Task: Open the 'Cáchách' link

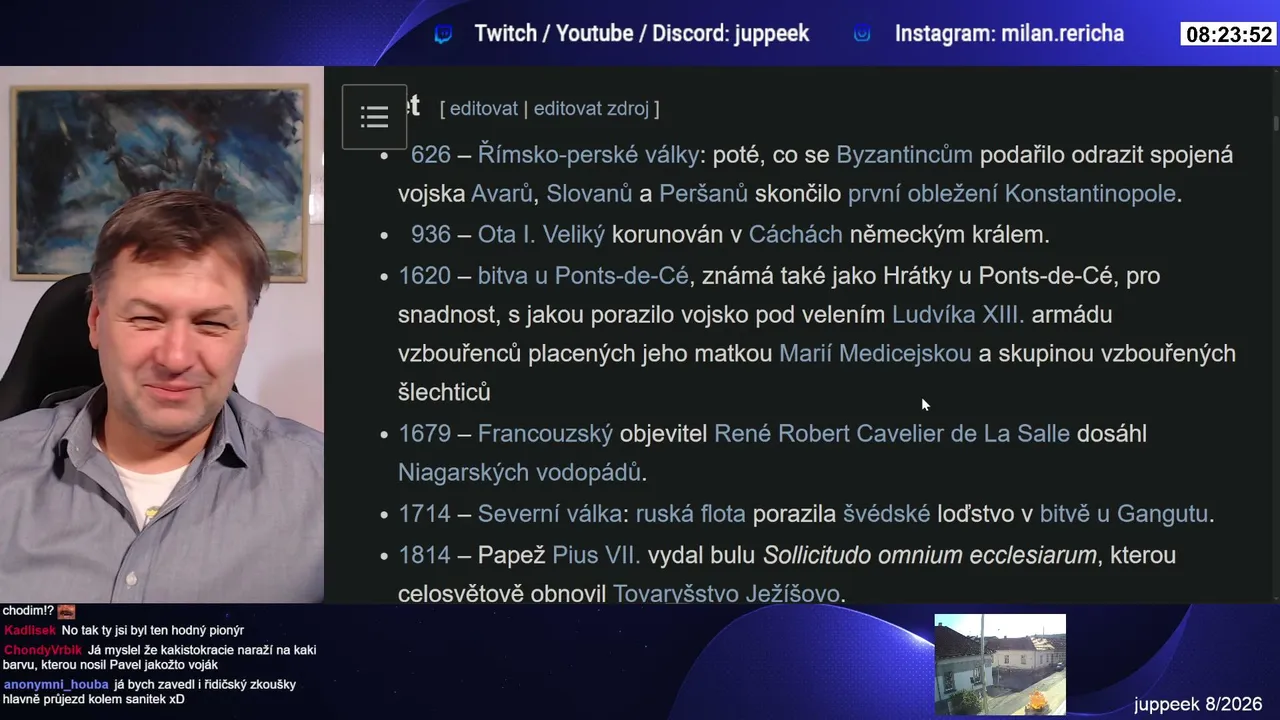Action: [796, 235]
